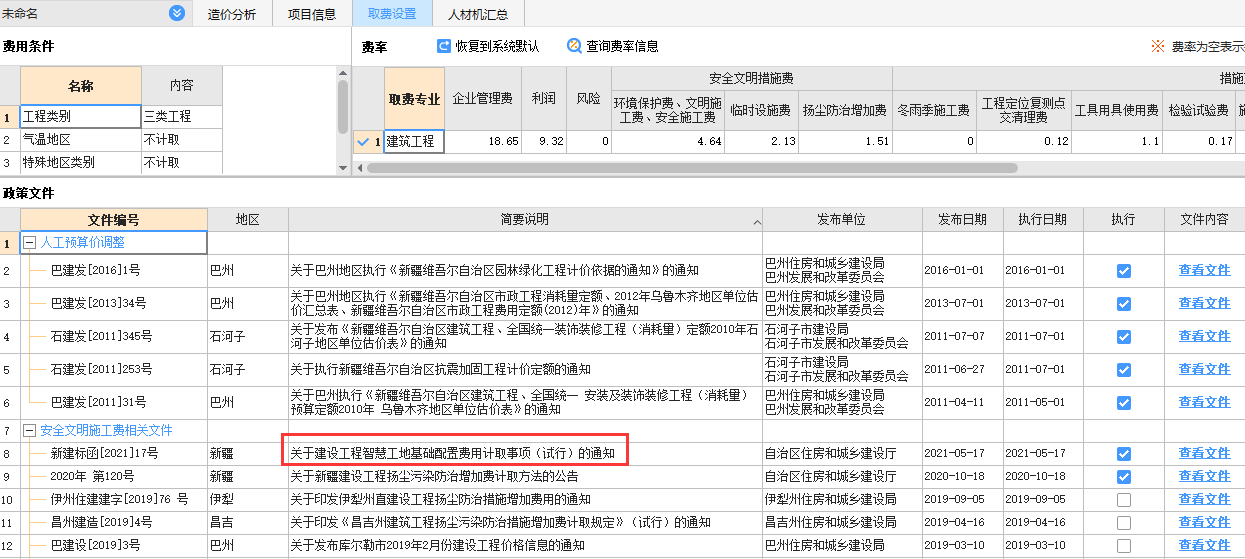Open the 未命名 project dropdown arrow
This screenshot has height=559, width=1245.
[x=177, y=13]
